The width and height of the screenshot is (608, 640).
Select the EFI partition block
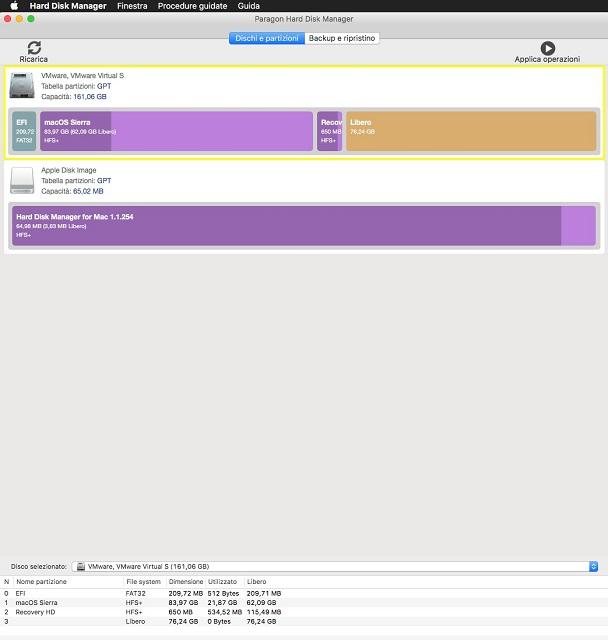[x=24, y=131]
